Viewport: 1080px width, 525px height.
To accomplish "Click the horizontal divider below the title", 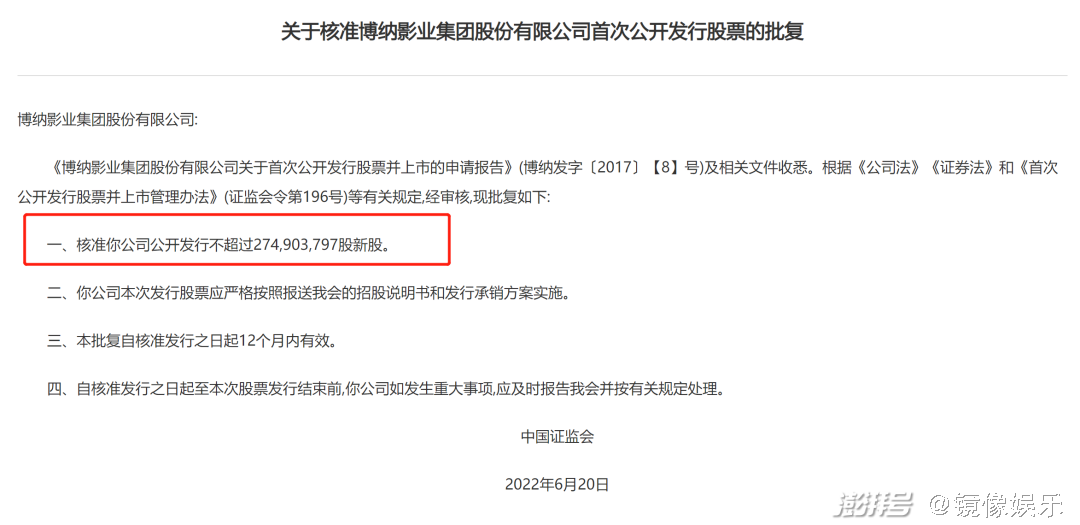I will coord(542,75).
